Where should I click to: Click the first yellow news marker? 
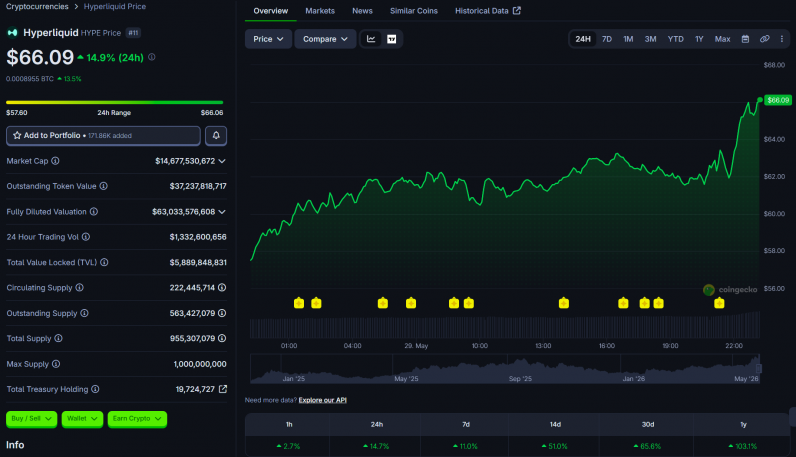[299, 303]
